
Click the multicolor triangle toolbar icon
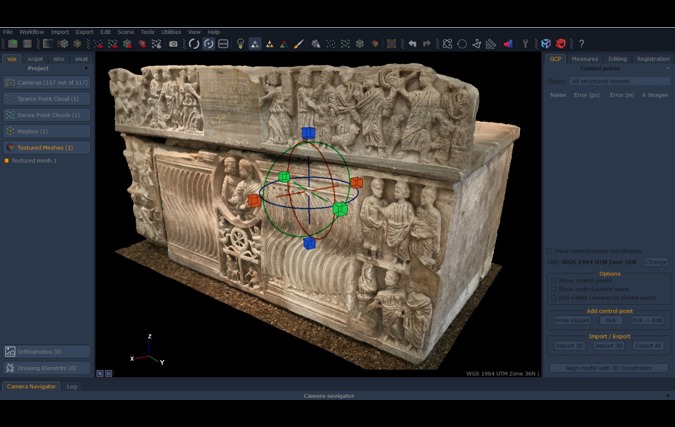[x=284, y=44]
